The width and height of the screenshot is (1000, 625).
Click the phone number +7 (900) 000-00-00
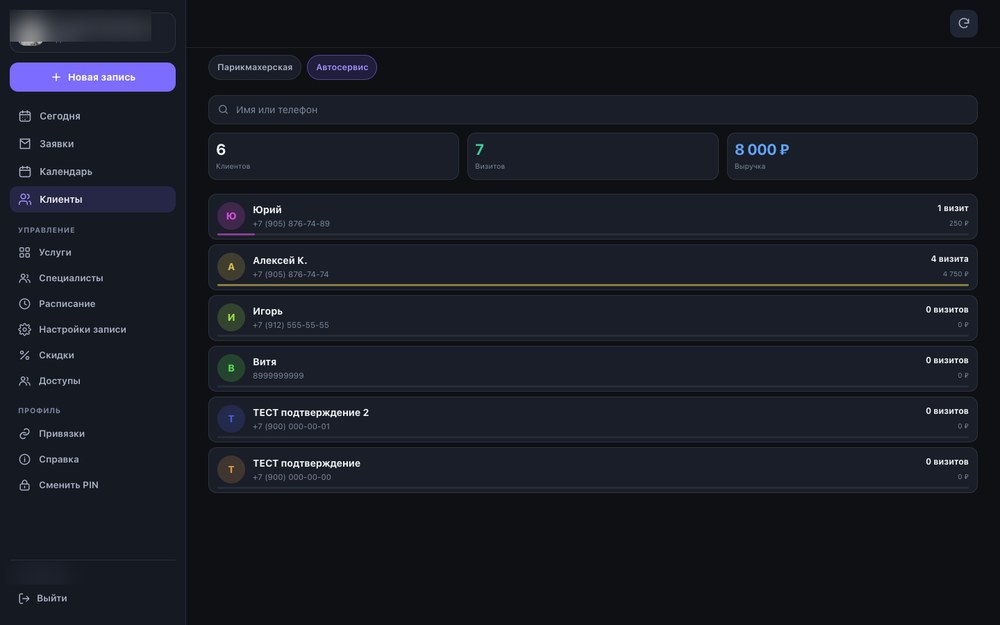pyautogui.click(x=292, y=477)
